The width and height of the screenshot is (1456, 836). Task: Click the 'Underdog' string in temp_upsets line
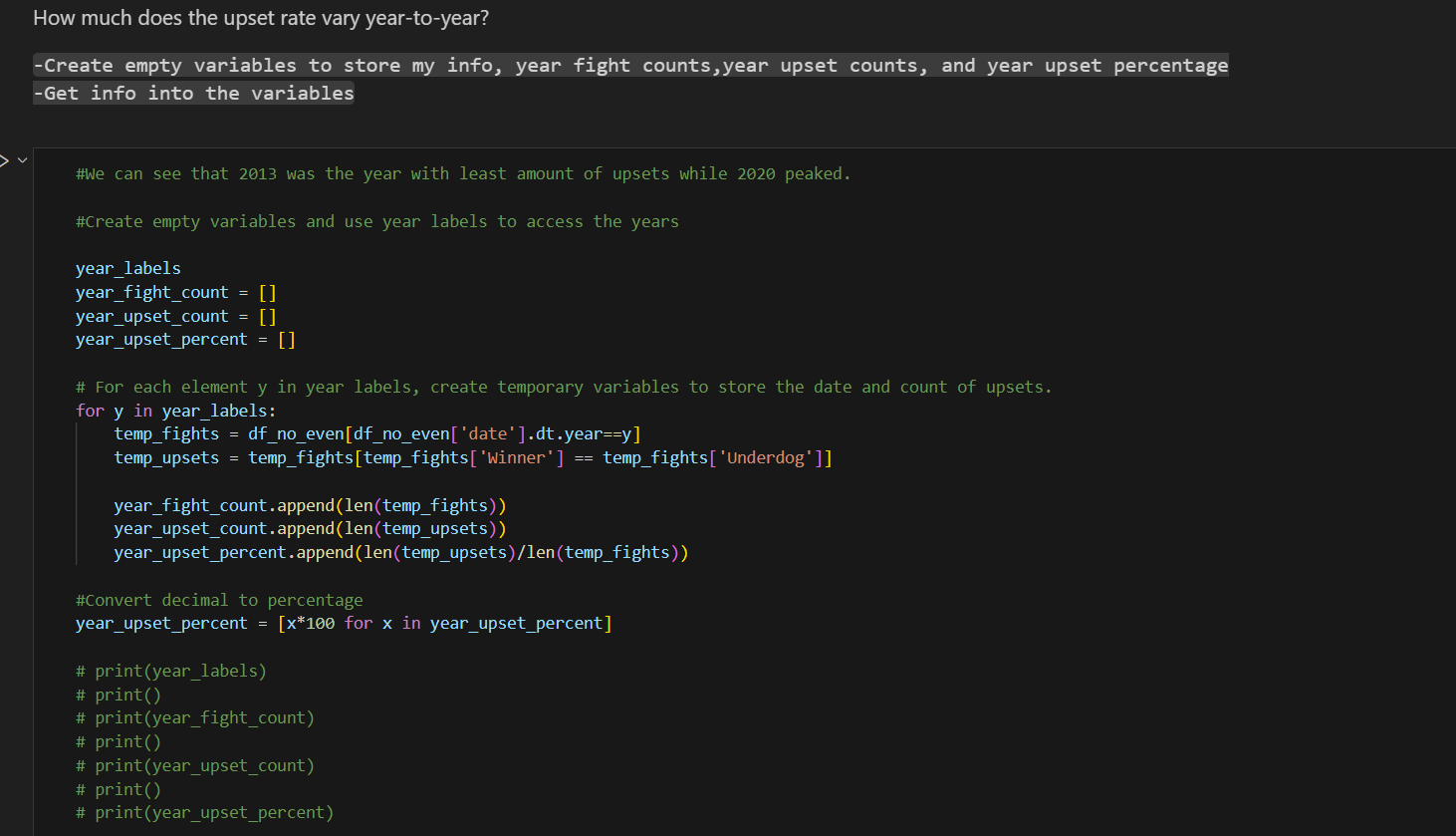pos(765,458)
